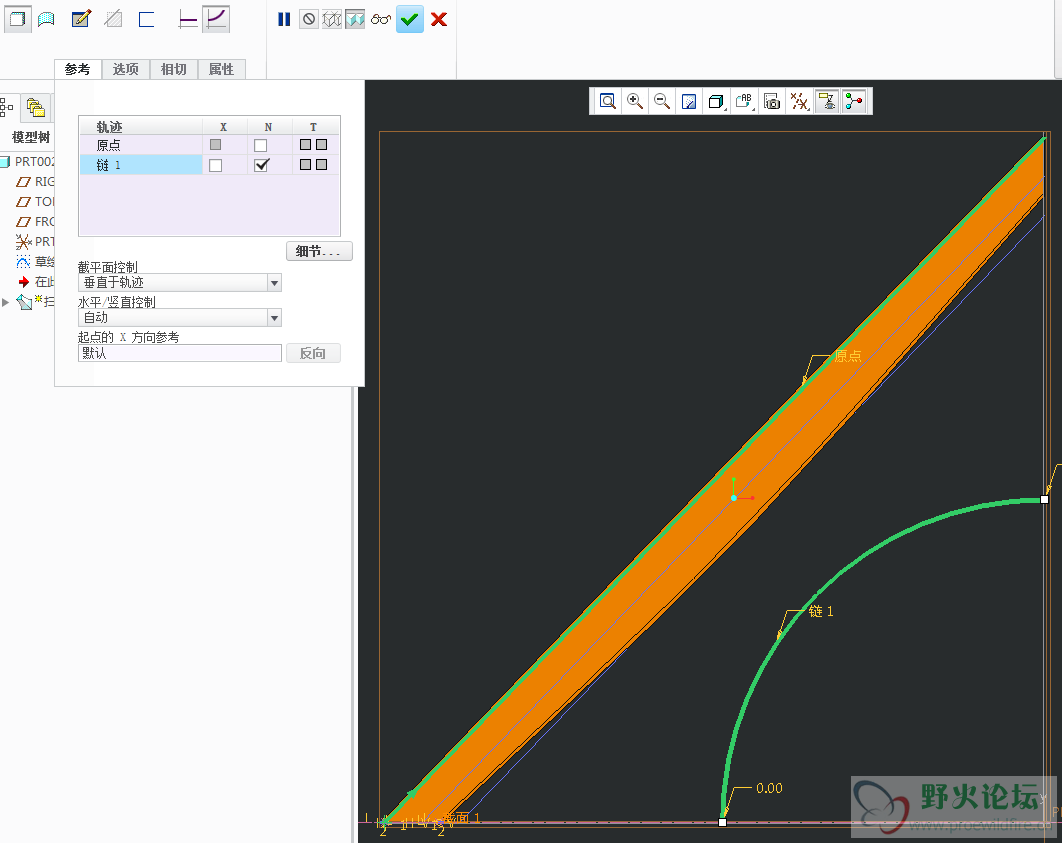Click the glasses verify preview icon
Screen dimensions: 1062x843
click(x=381, y=19)
